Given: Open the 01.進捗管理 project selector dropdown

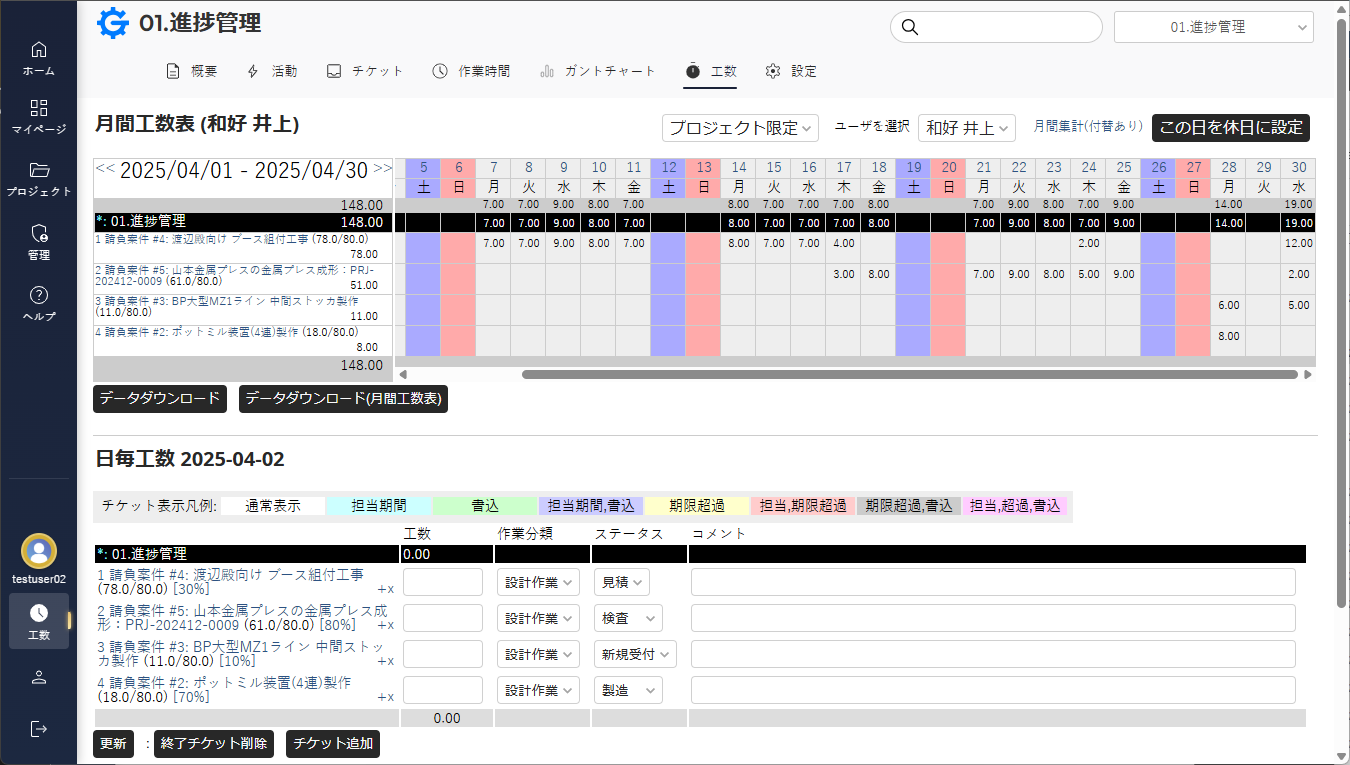Looking at the screenshot, I should coord(1213,27).
